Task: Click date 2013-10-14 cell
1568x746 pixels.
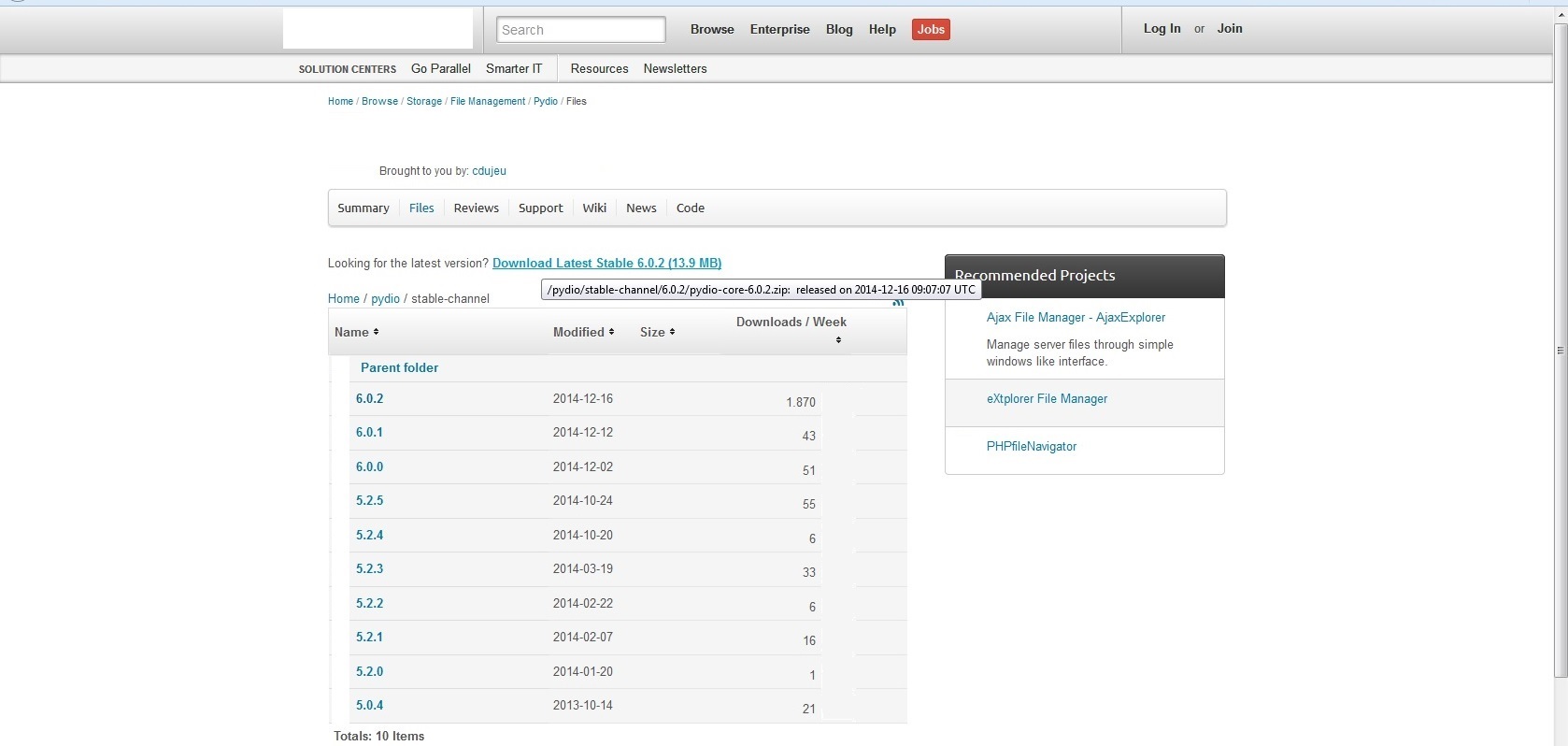Action: click(583, 706)
